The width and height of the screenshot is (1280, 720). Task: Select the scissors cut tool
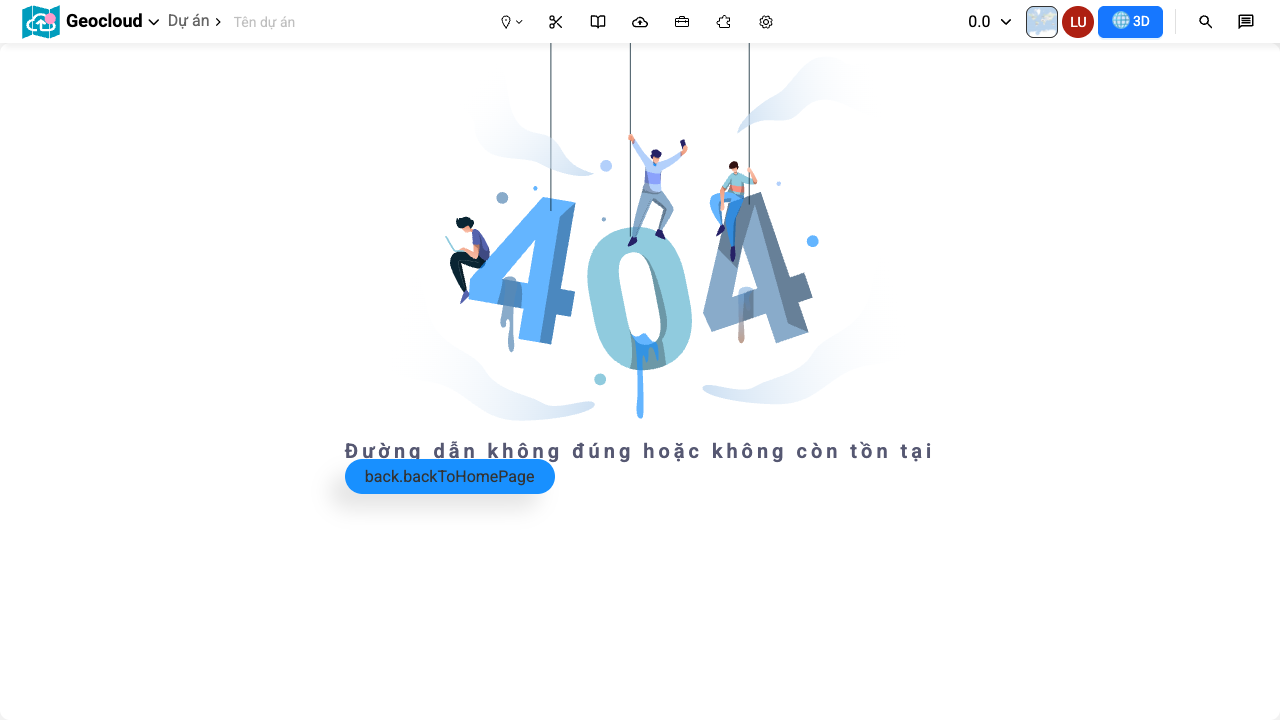tap(555, 21)
